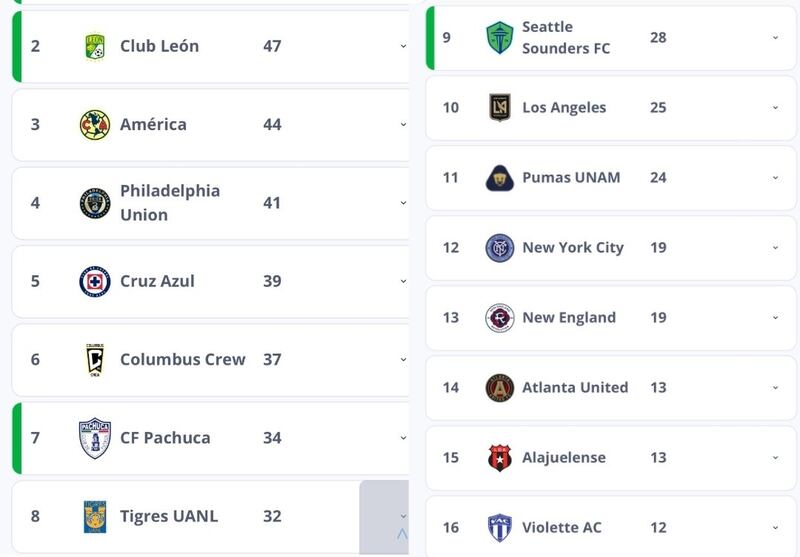Click the Philadelphia Union crest icon

click(x=95, y=203)
